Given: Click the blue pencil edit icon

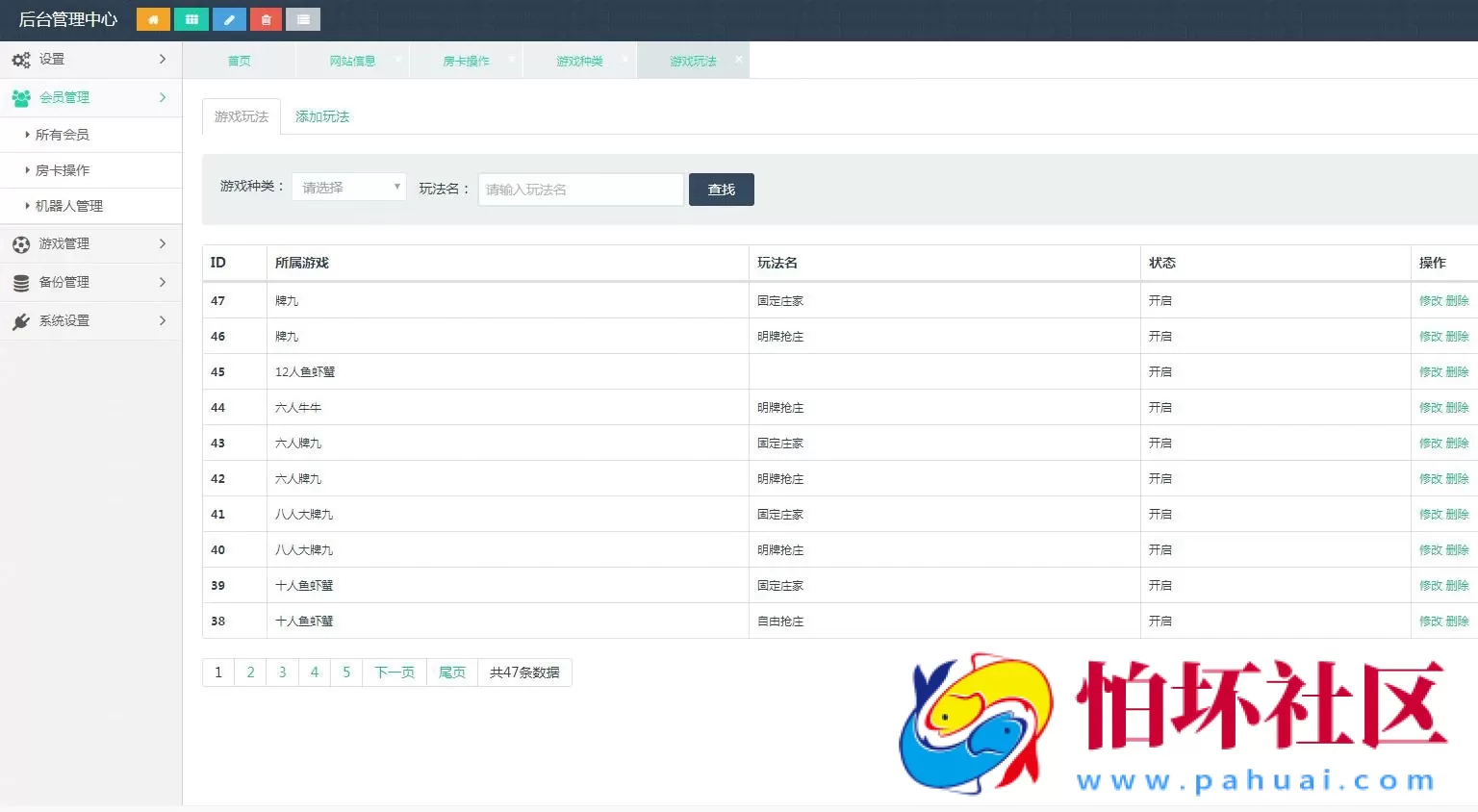Looking at the screenshot, I should [x=229, y=19].
